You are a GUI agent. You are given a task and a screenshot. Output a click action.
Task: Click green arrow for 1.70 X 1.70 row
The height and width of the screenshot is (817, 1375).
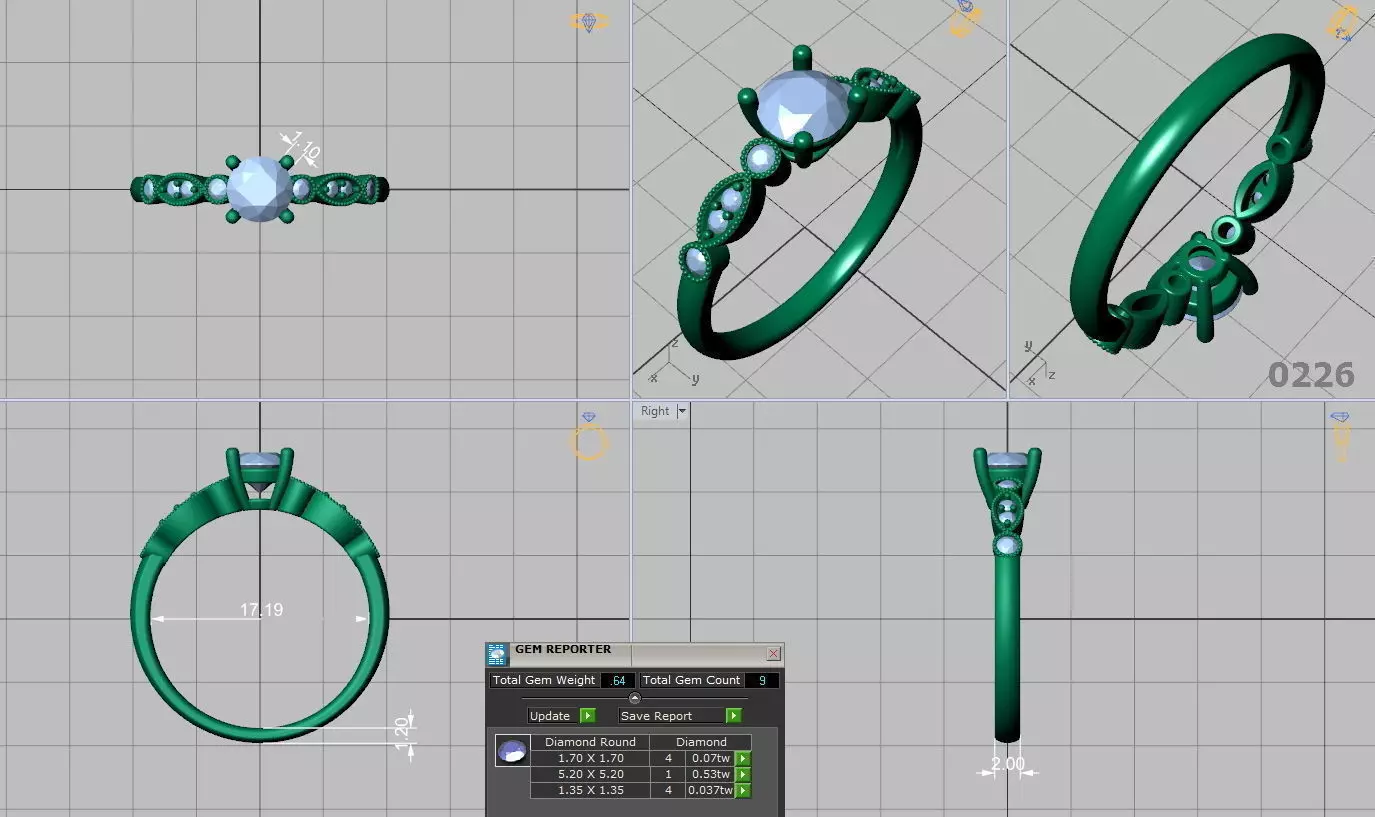coord(743,759)
